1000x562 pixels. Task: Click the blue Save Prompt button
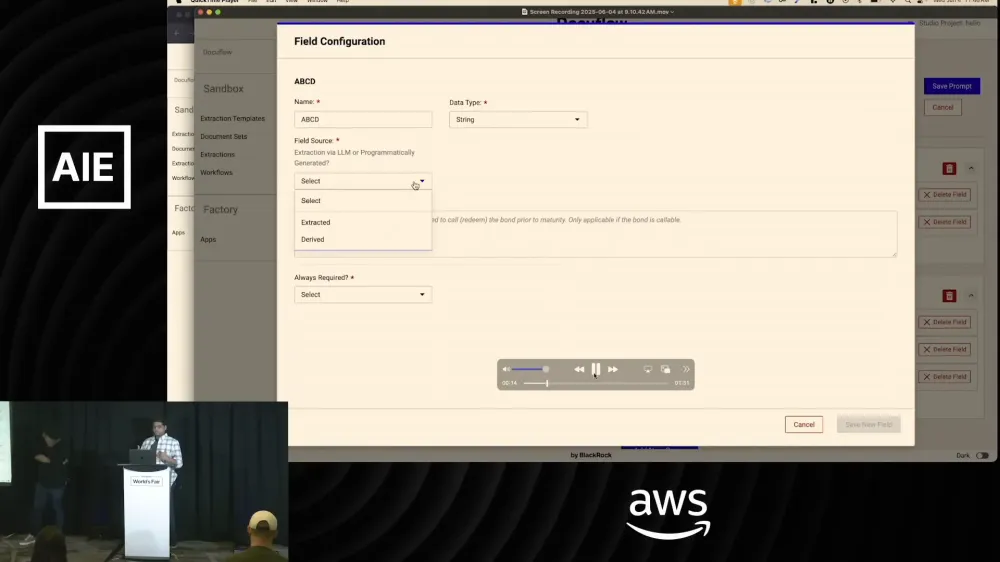tap(952, 86)
